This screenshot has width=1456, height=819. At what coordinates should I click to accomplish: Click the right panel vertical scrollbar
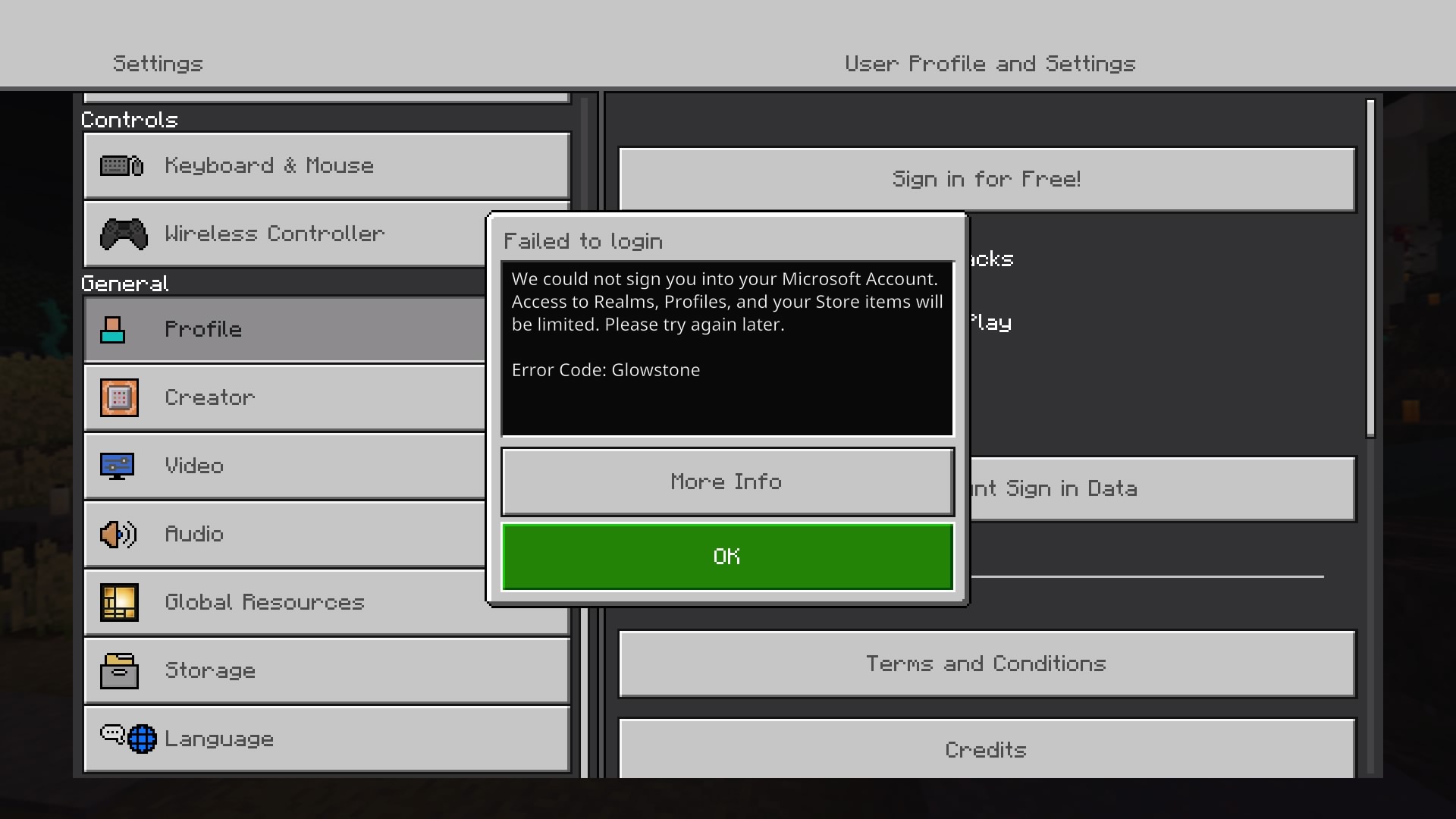click(x=1370, y=269)
